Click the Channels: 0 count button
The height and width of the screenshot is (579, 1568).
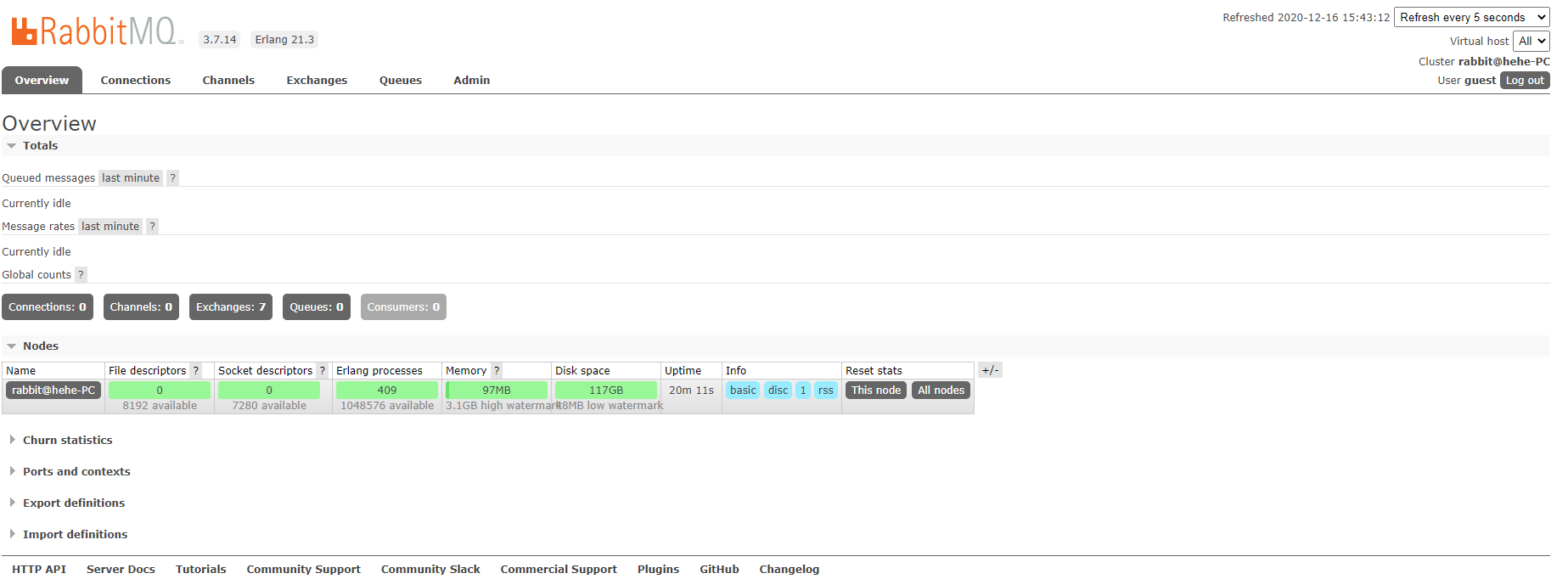click(x=141, y=306)
